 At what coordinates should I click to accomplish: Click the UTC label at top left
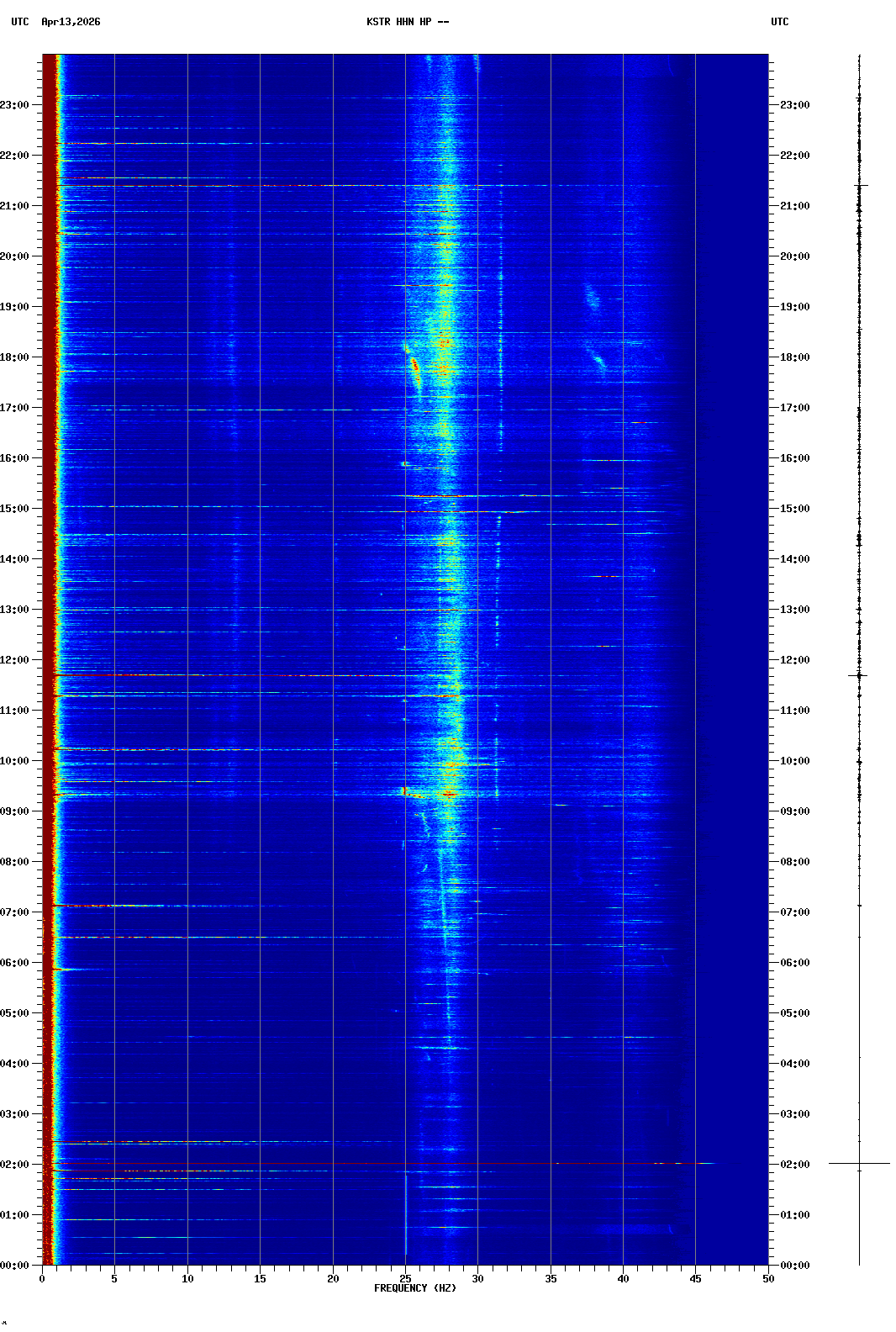point(20,22)
